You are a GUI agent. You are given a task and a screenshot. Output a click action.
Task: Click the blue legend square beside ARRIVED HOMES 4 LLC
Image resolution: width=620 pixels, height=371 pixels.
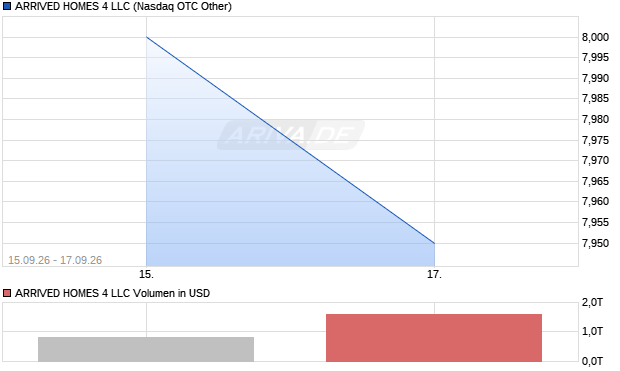pyautogui.click(x=7, y=6)
